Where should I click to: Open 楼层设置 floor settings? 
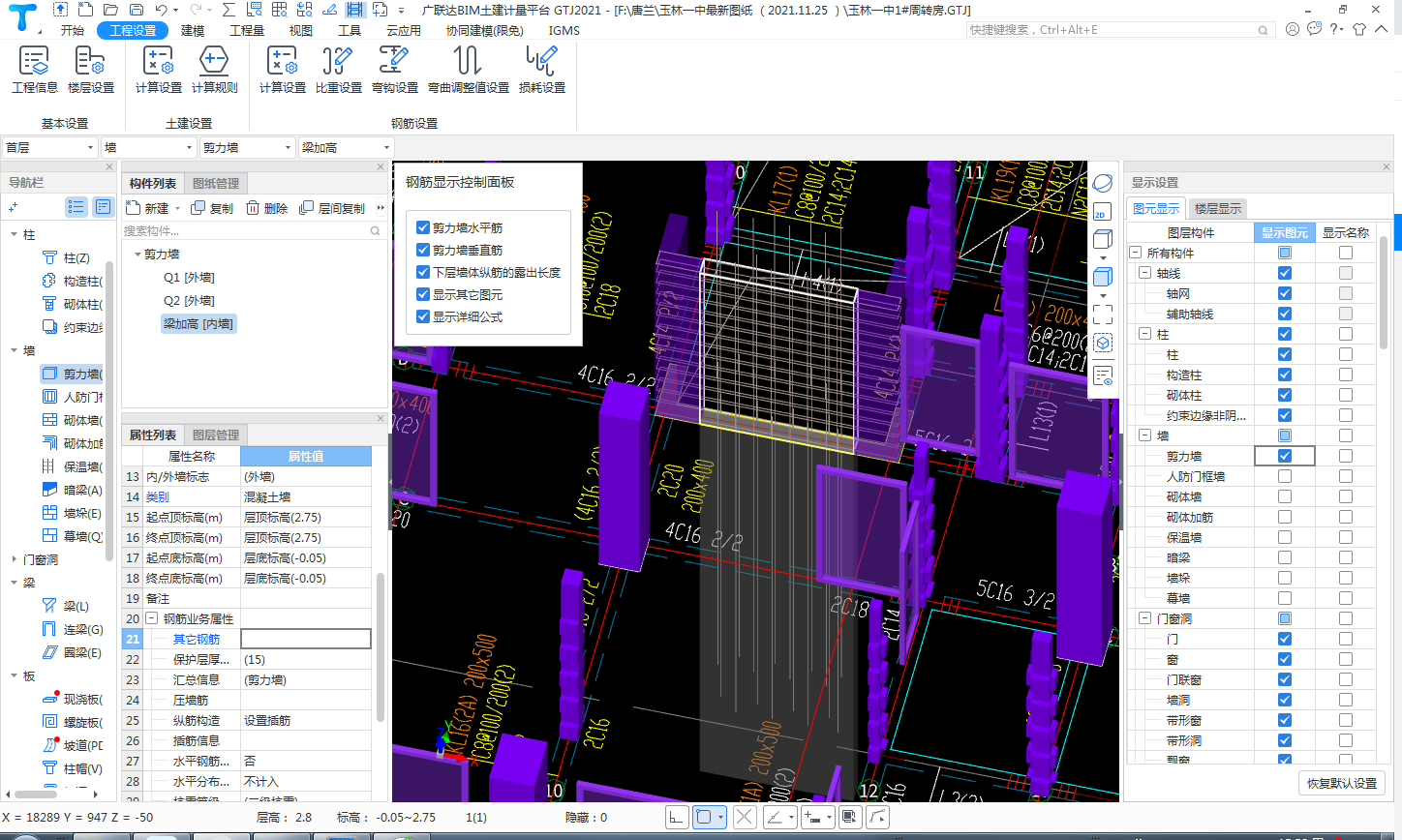coord(91,70)
